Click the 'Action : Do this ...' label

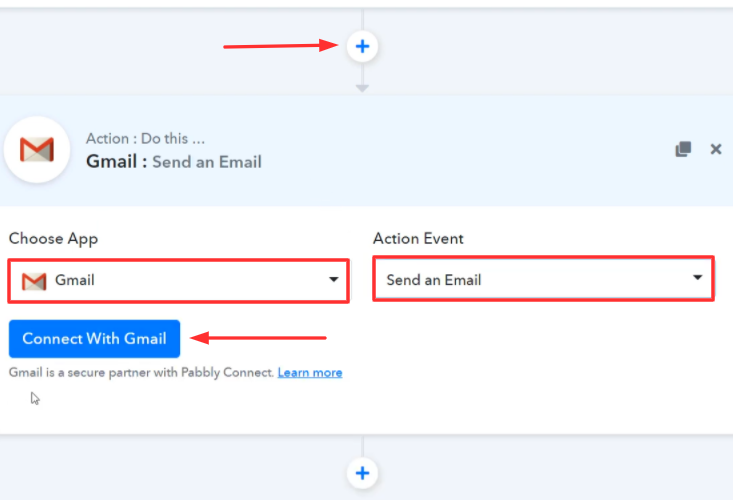[x=145, y=138]
